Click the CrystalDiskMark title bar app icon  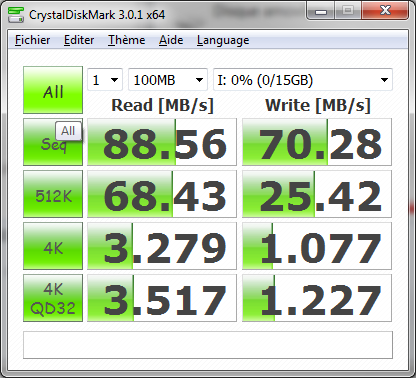coord(16,15)
